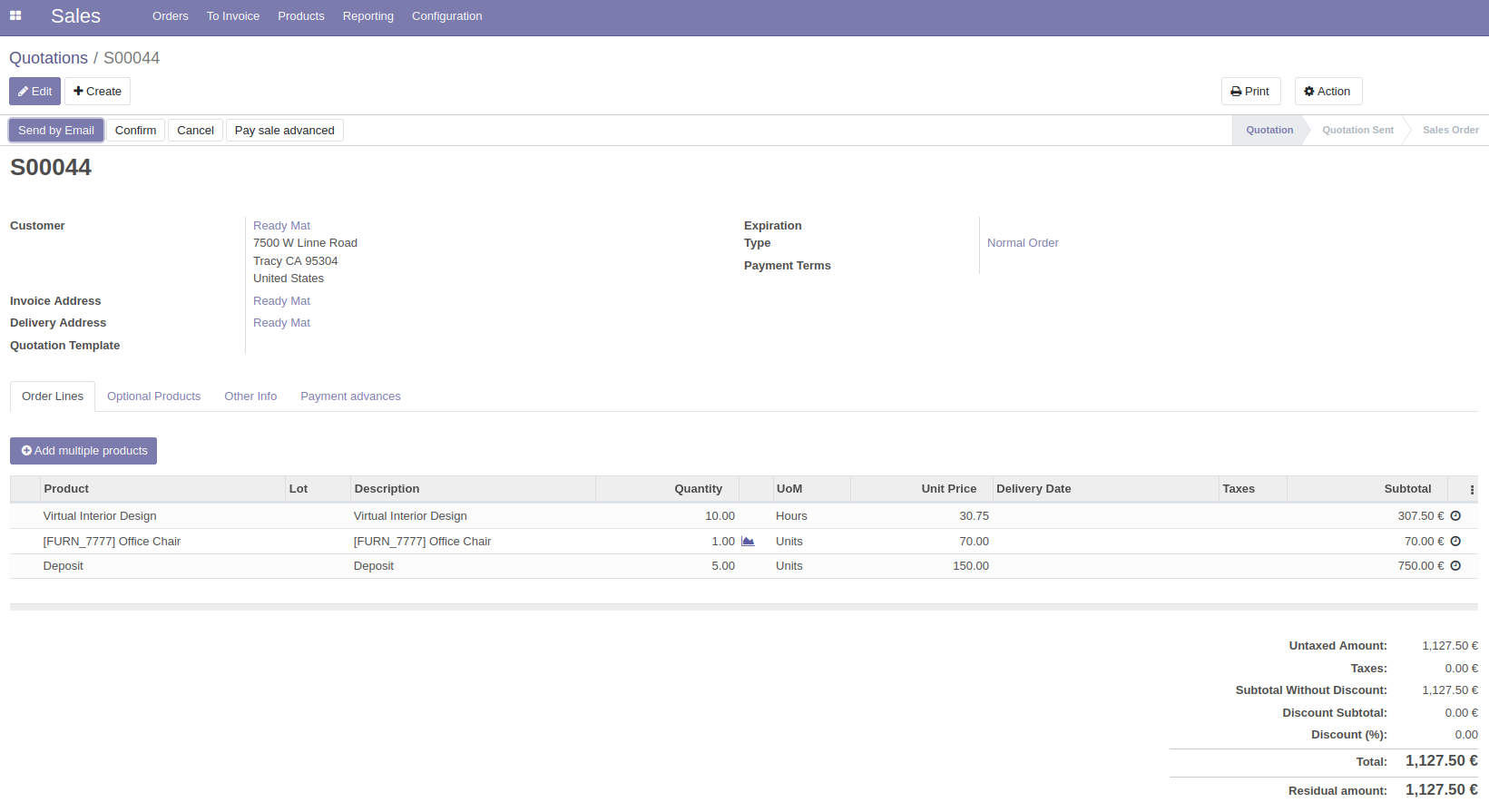Screen dimensions: 1489x812
Task: Click the S00044 order title
Action: click(x=51, y=168)
